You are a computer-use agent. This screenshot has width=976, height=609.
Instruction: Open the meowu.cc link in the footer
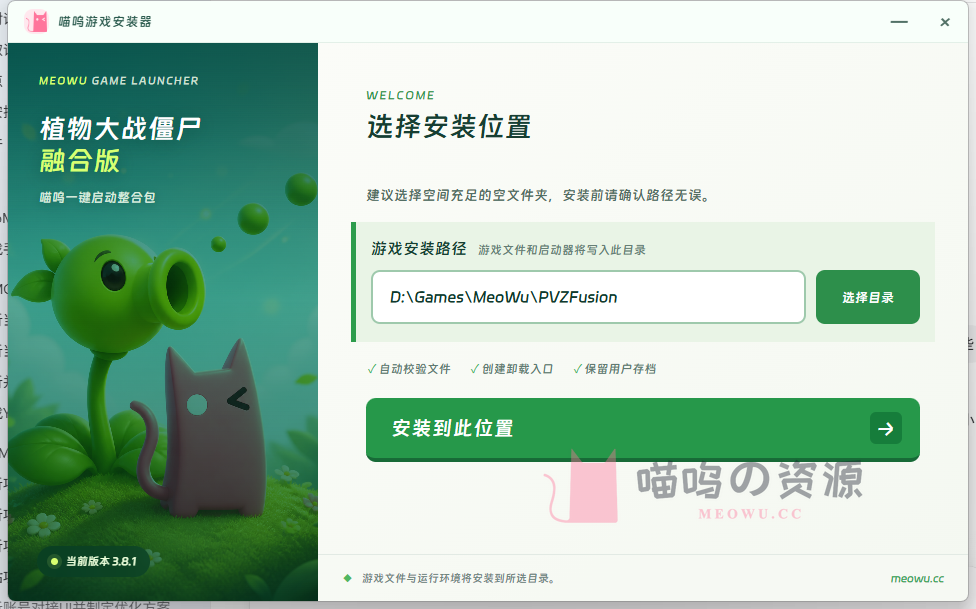click(x=917, y=578)
